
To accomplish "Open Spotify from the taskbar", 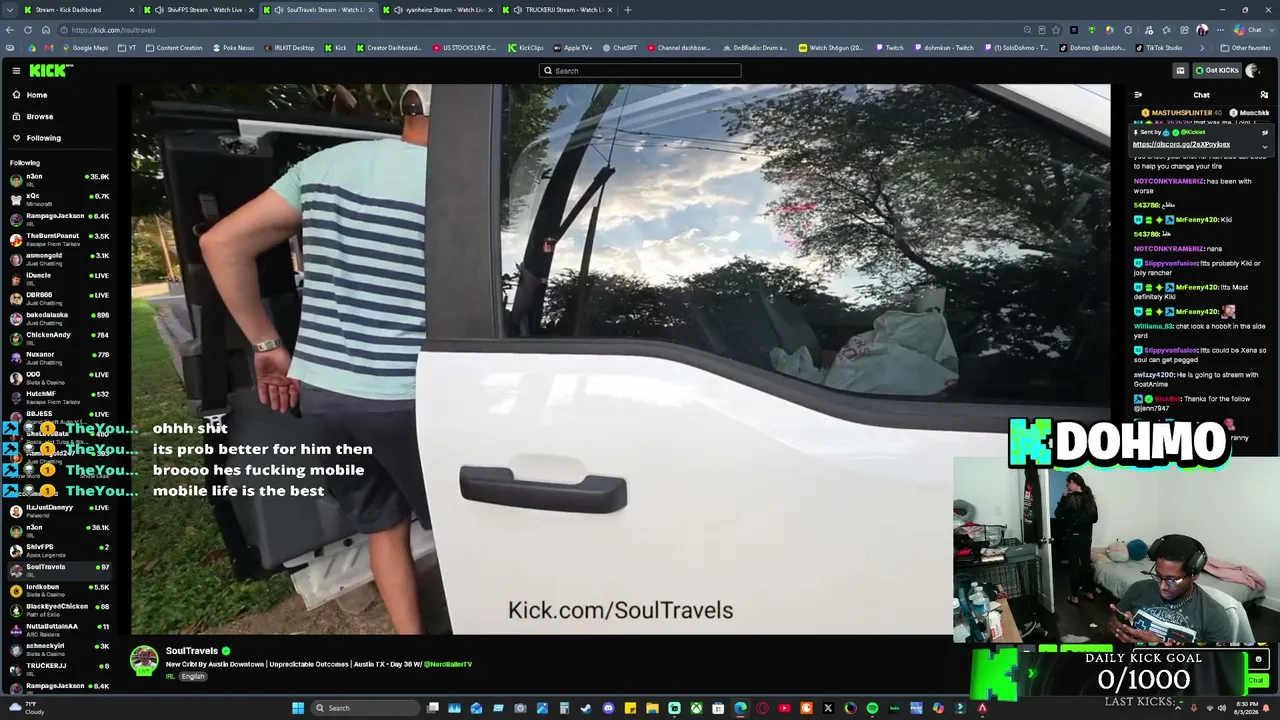I will tap(872, 708).
